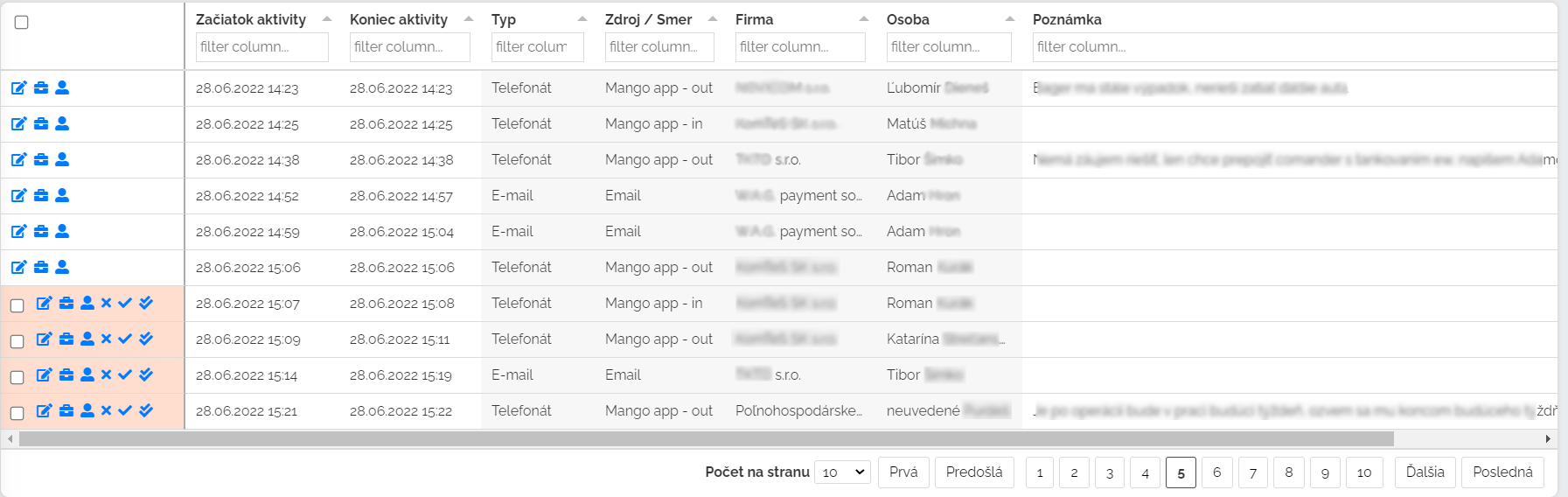1568x497 pixels.
Task: Click person icon in the 14:52 row
Action: [x=62, y=195]
